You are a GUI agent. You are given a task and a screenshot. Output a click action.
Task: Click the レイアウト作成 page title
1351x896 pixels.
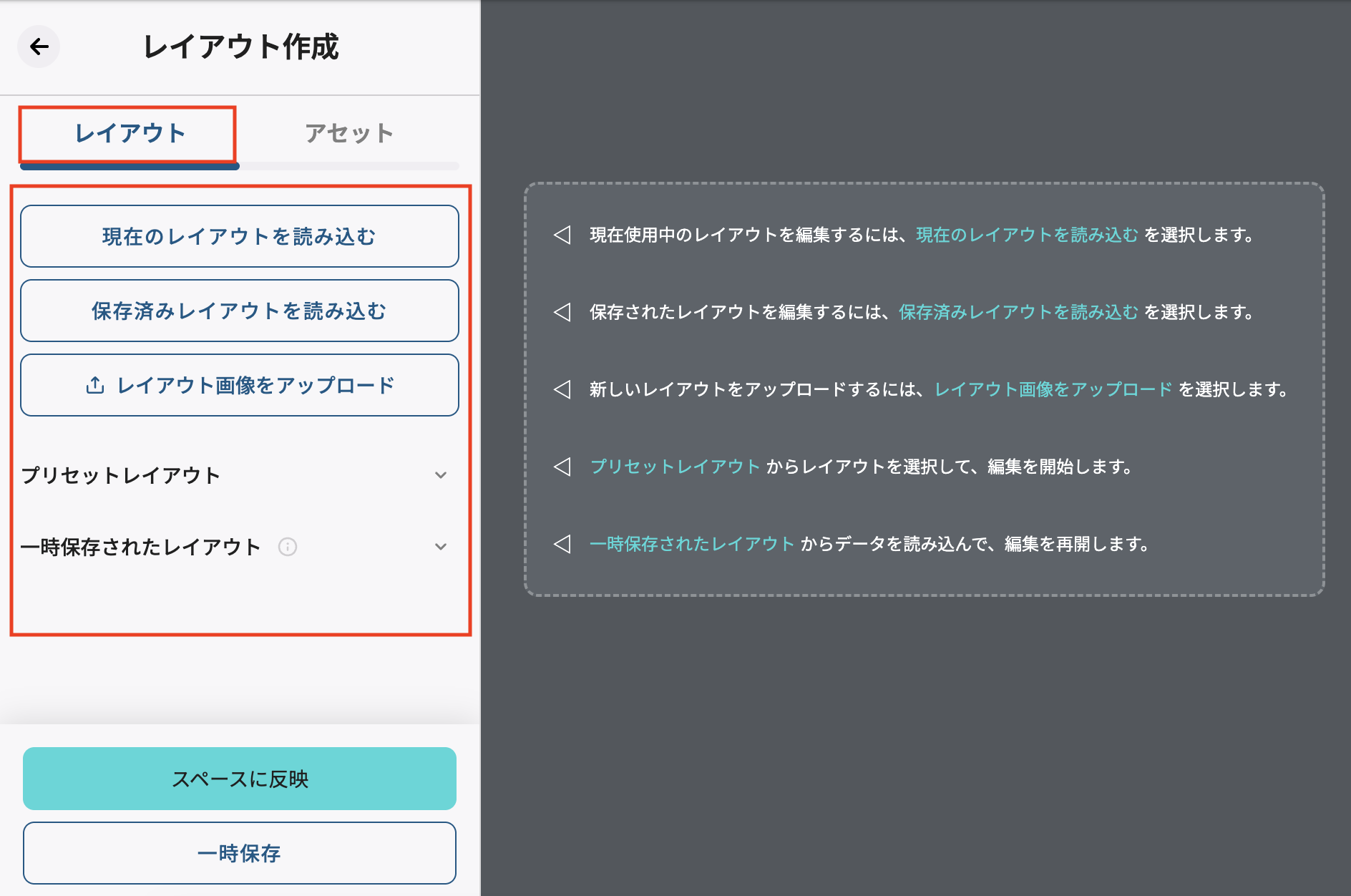tap(240, 47)
